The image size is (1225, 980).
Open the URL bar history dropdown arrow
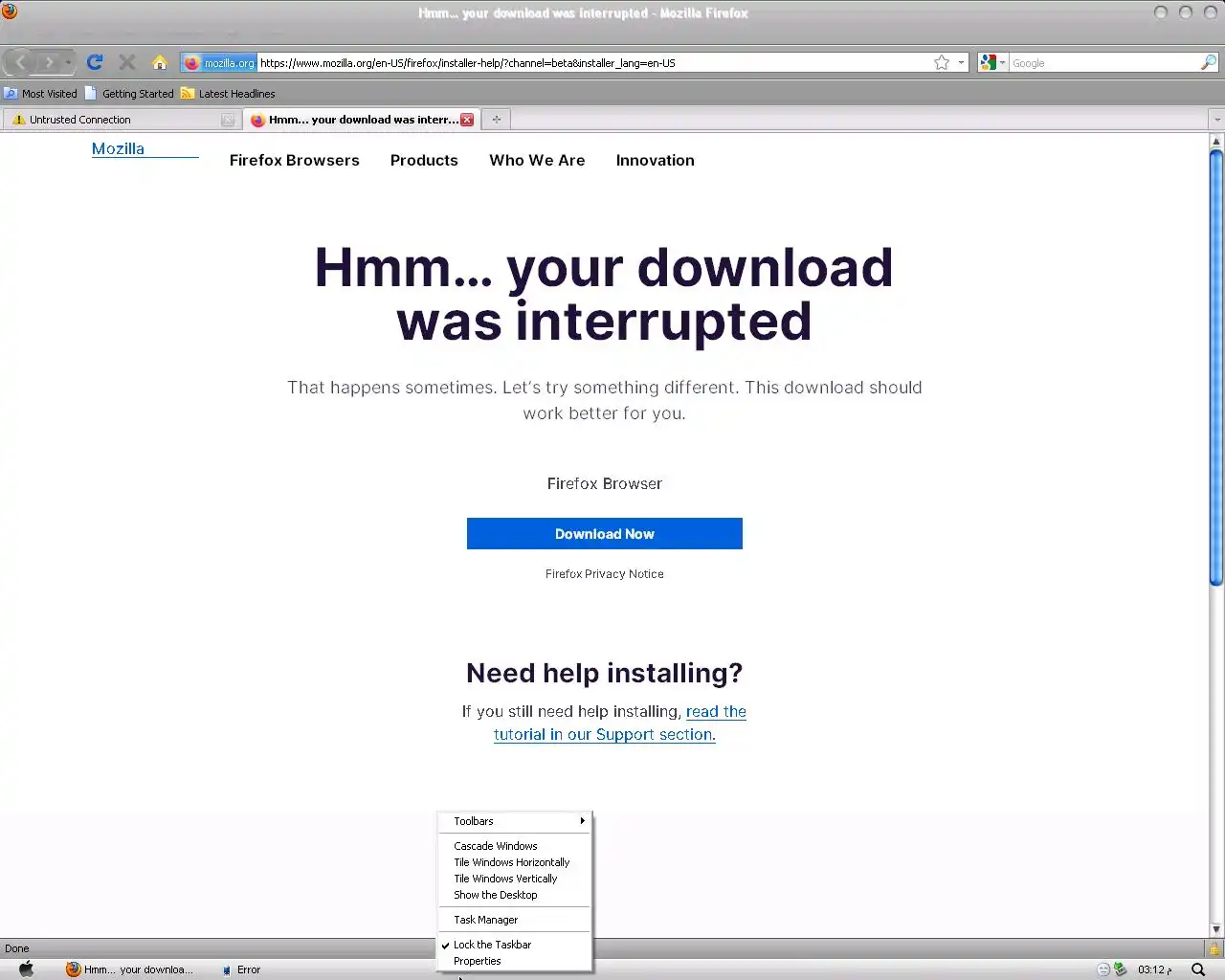[x=961, y=63]
